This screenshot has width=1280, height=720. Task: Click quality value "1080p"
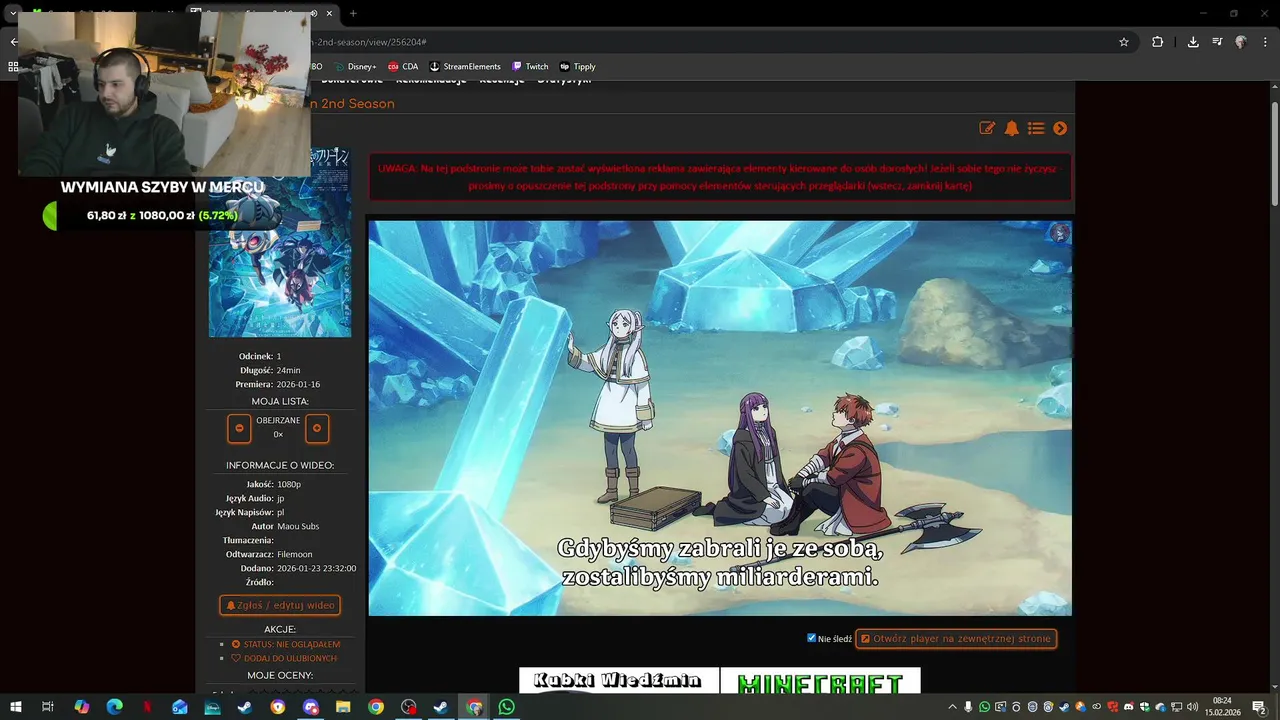[x=289, y=484]
